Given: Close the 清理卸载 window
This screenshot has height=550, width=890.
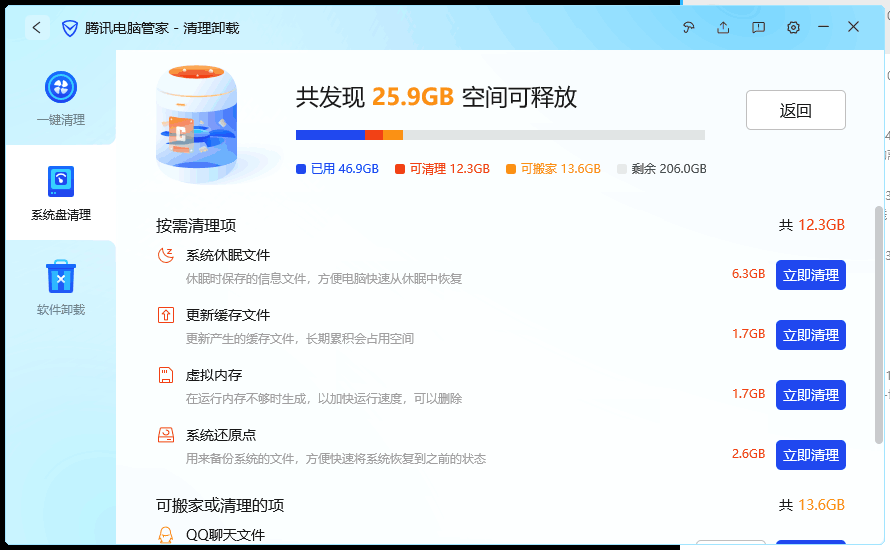Looking at the screenshot, I should [x=853, y=27].
